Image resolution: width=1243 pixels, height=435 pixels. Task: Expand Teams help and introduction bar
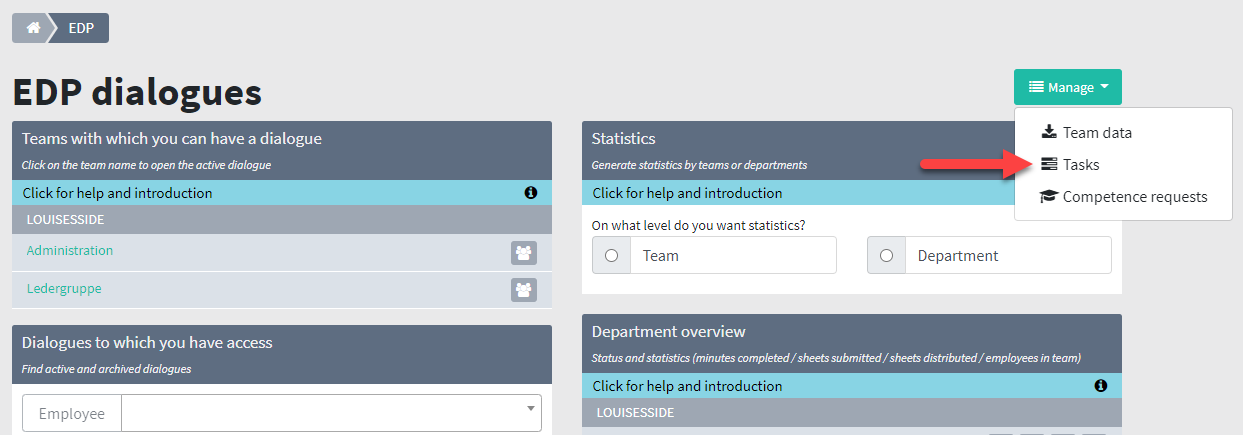click(282, 193)
